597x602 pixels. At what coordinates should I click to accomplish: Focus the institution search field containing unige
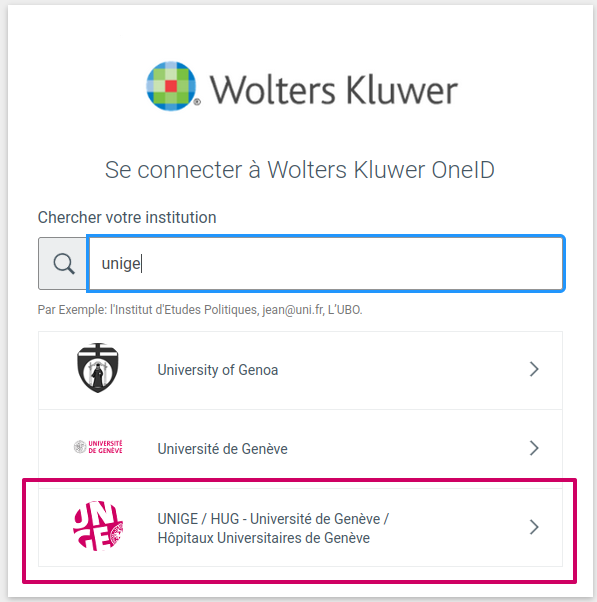(326, 263)
